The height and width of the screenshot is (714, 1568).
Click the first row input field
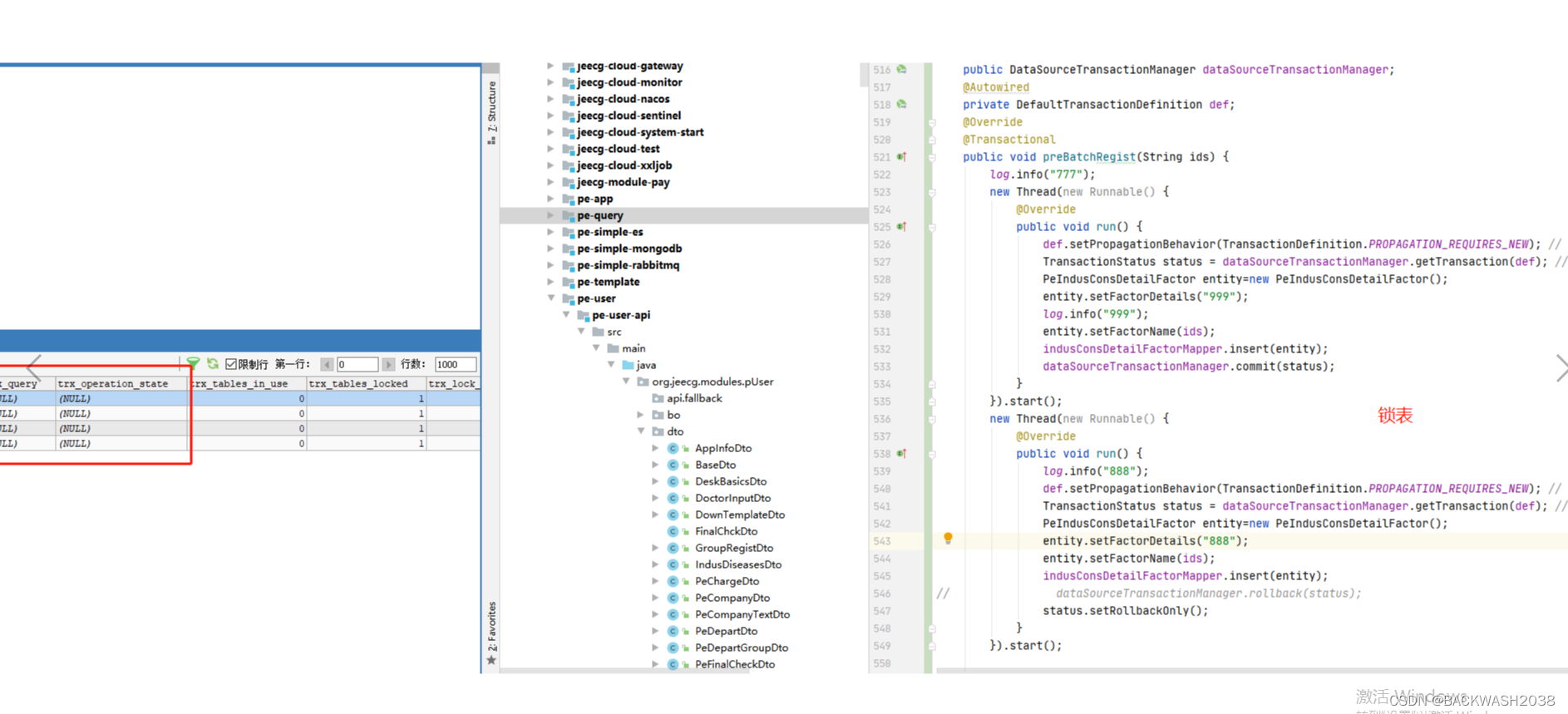(x=357, y=364)
